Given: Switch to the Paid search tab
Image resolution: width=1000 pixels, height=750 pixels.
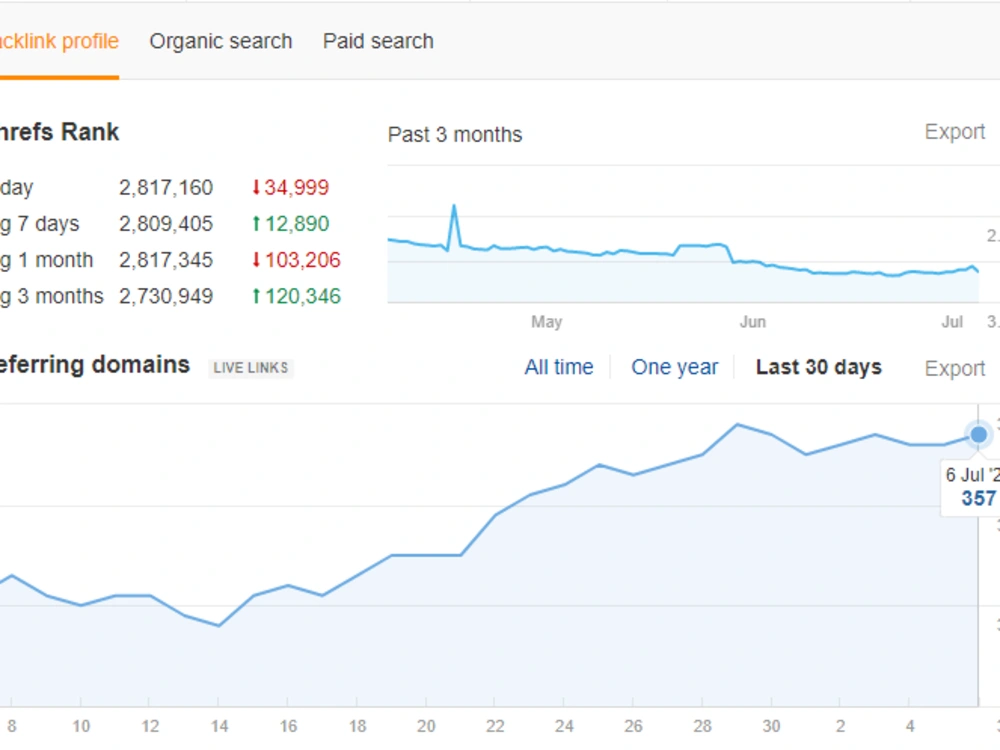Looking at the screenshot, I should pyautogui.click(x=378, y=41).
